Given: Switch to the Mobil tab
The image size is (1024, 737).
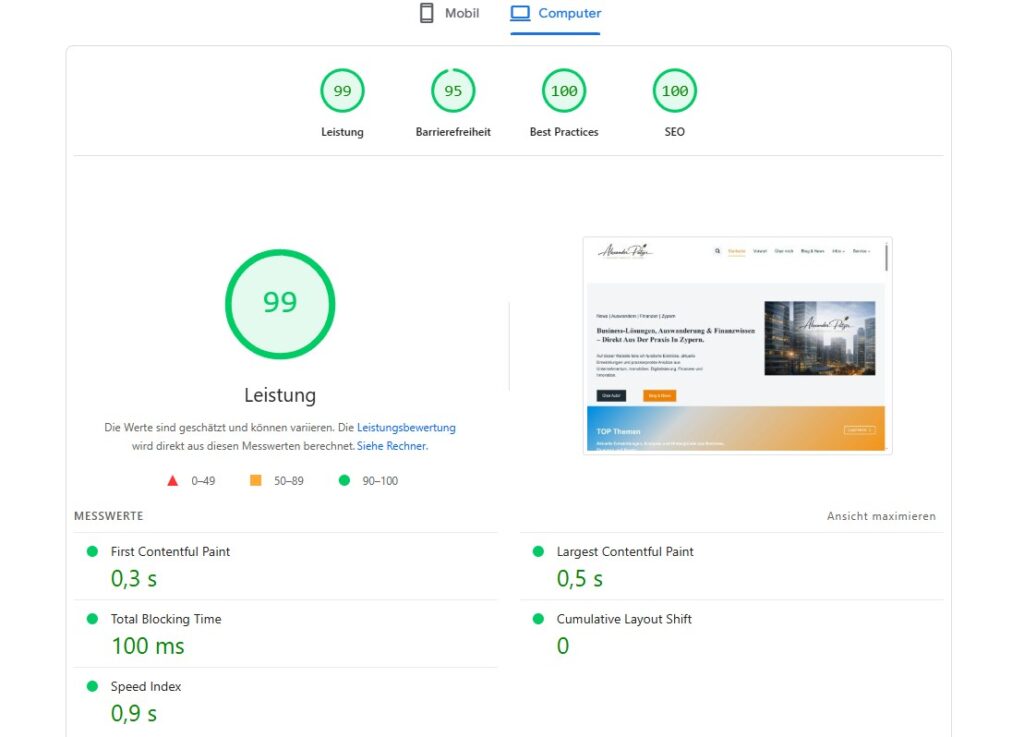Looking at the screenshot, I should 462,13.
